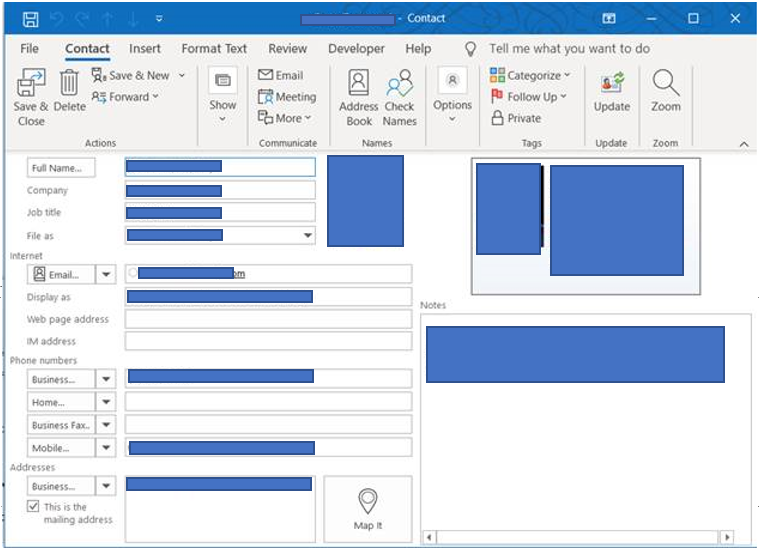759x550 pixels.
Task: Click the Business Fax... button
Action: click(61, 425)
